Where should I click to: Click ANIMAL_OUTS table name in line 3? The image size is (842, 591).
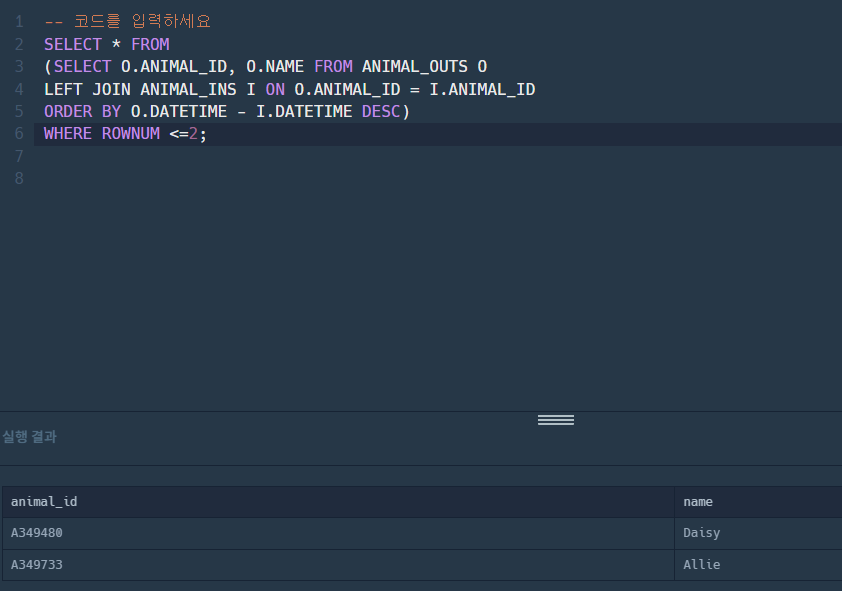(x=415, y=67)
